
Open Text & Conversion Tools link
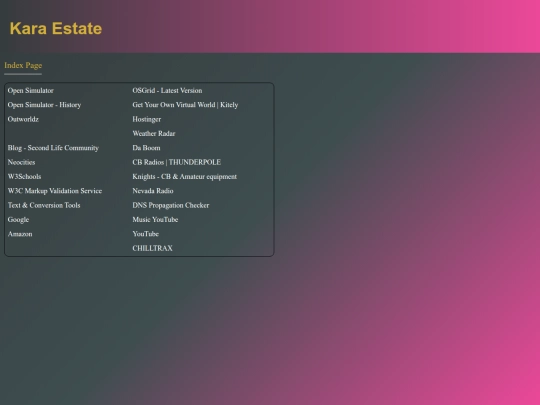pyautogui.click(x=44, y=205)
